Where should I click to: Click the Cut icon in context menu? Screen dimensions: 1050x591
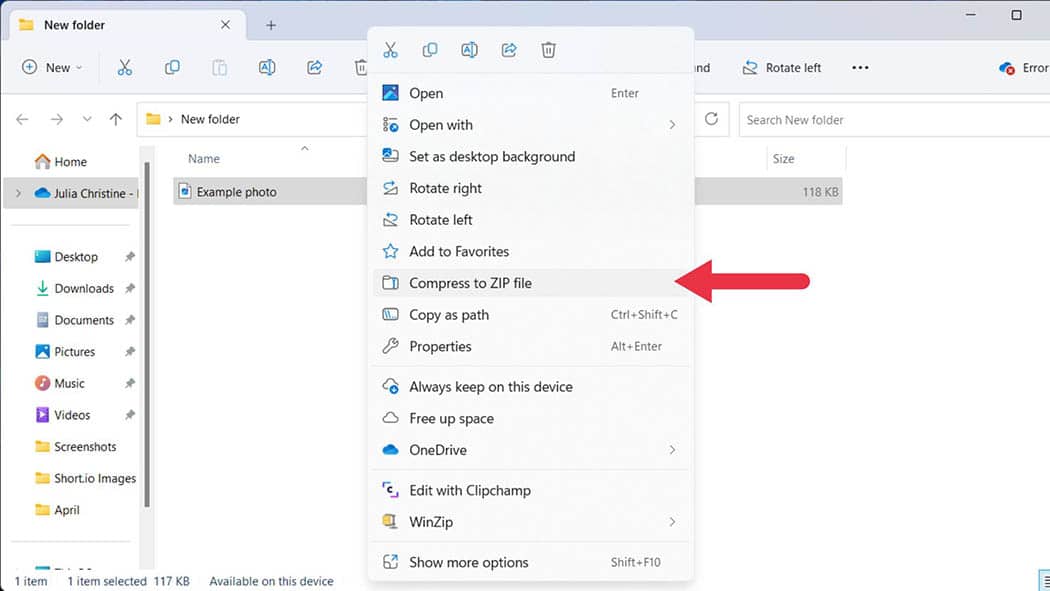390,50
